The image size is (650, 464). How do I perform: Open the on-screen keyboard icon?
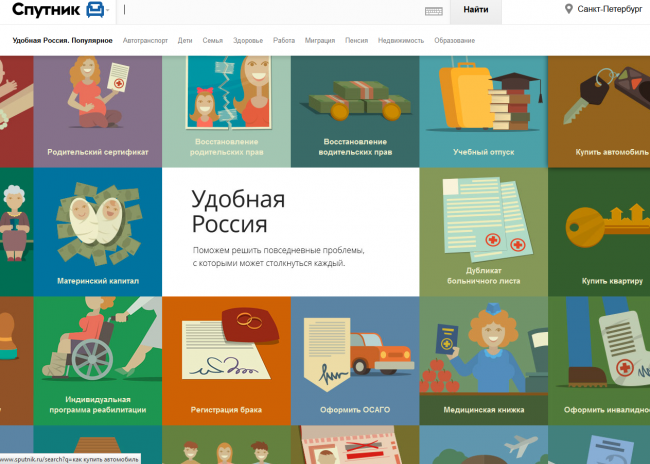(434, 12)
